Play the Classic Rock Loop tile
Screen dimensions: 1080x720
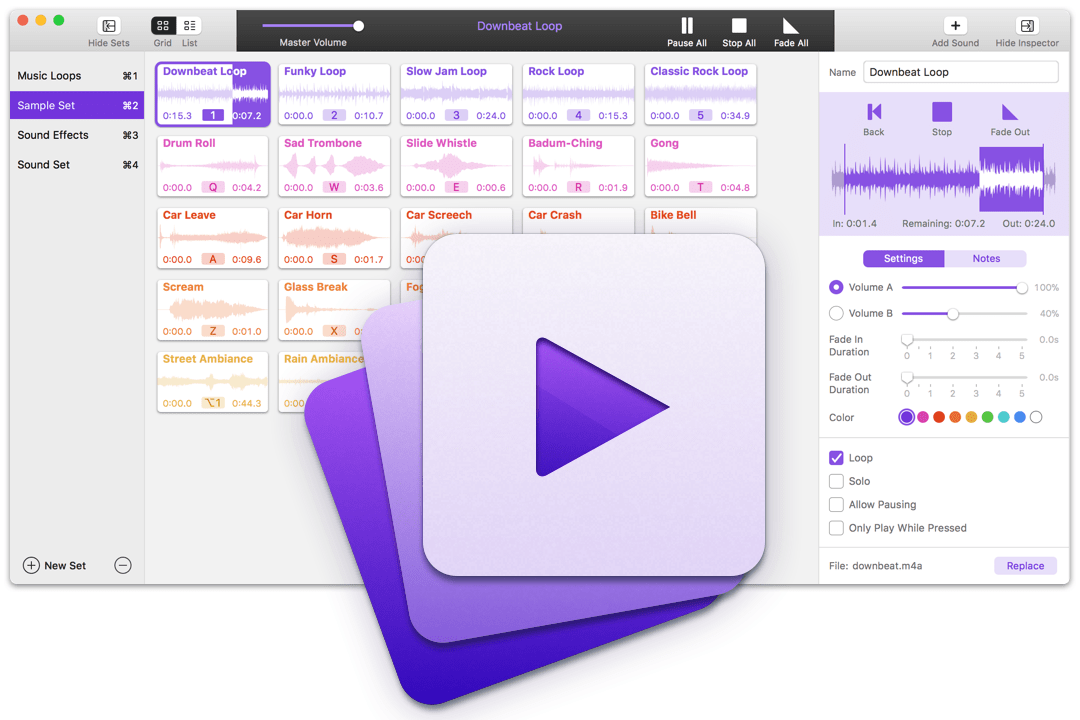tap(700, 94)
